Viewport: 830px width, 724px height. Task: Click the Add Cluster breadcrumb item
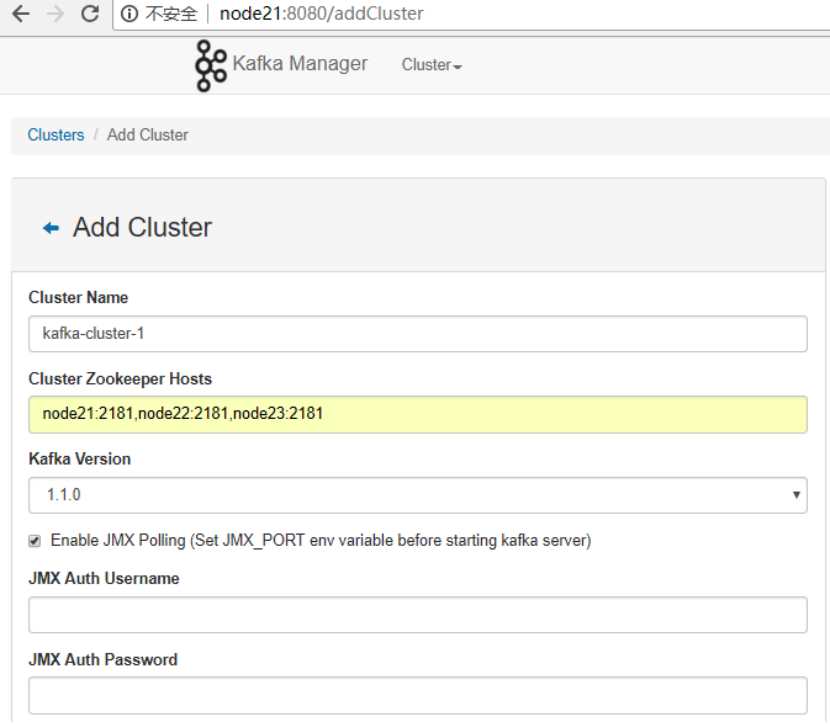point(147,135)
